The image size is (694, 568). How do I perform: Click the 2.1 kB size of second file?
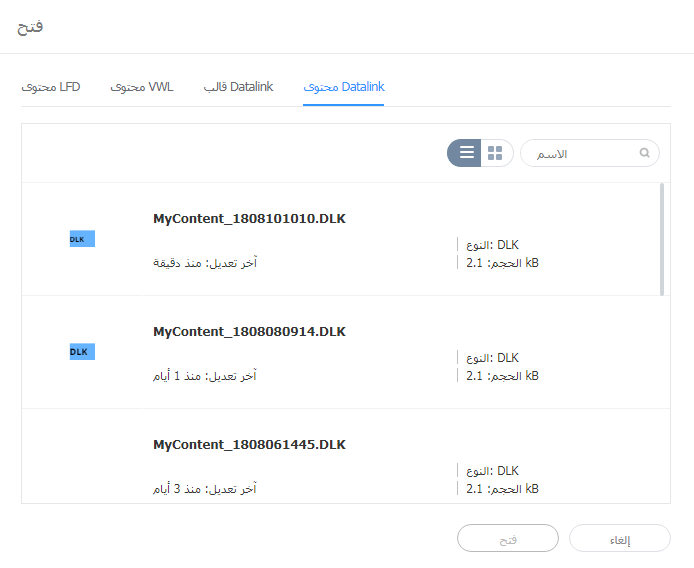[x=502, y=376]
